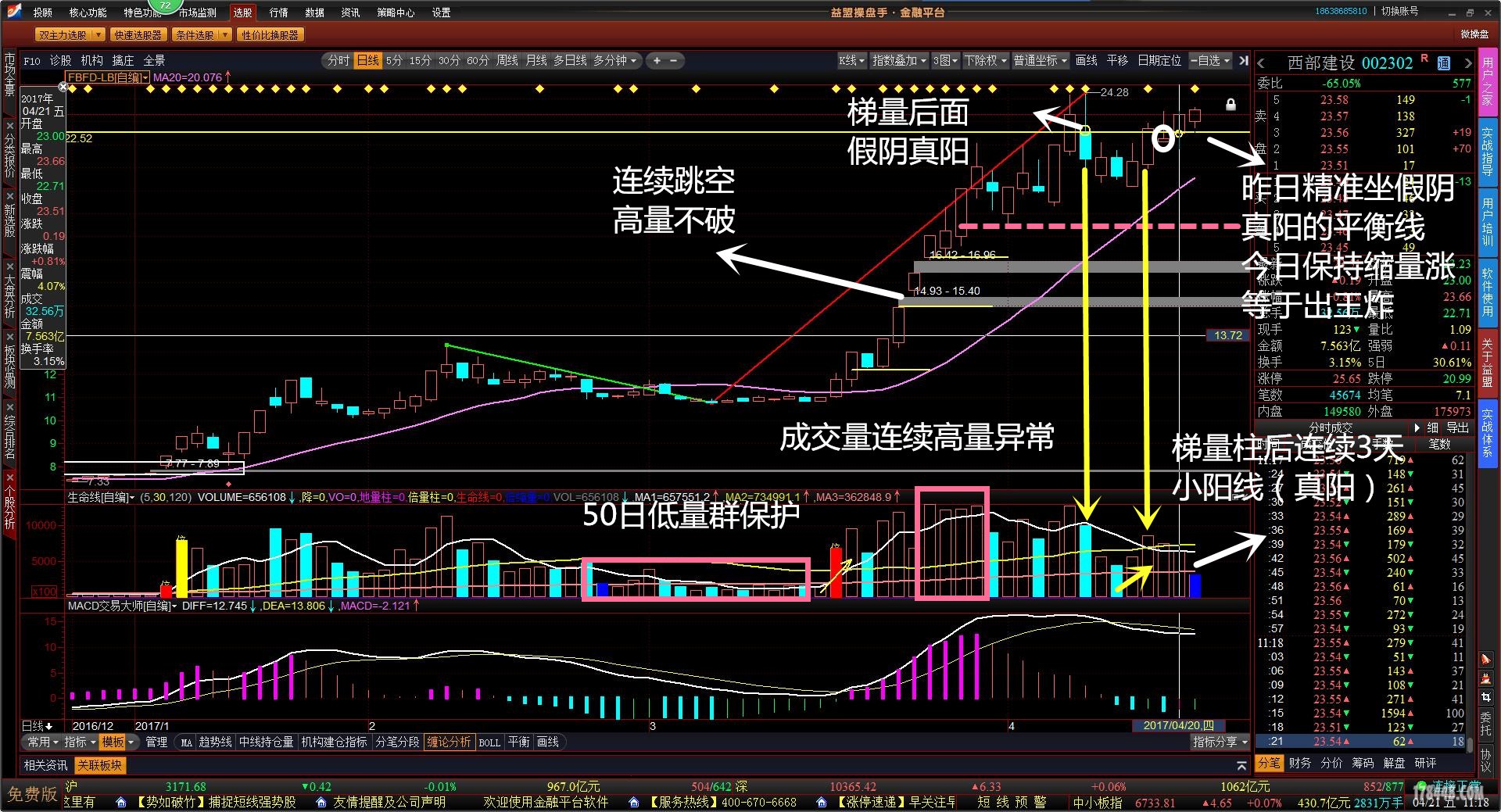Open FBFD-LB indicator selector dropdown
This screenshot has width=1501, height=812.
coord(107,77)
